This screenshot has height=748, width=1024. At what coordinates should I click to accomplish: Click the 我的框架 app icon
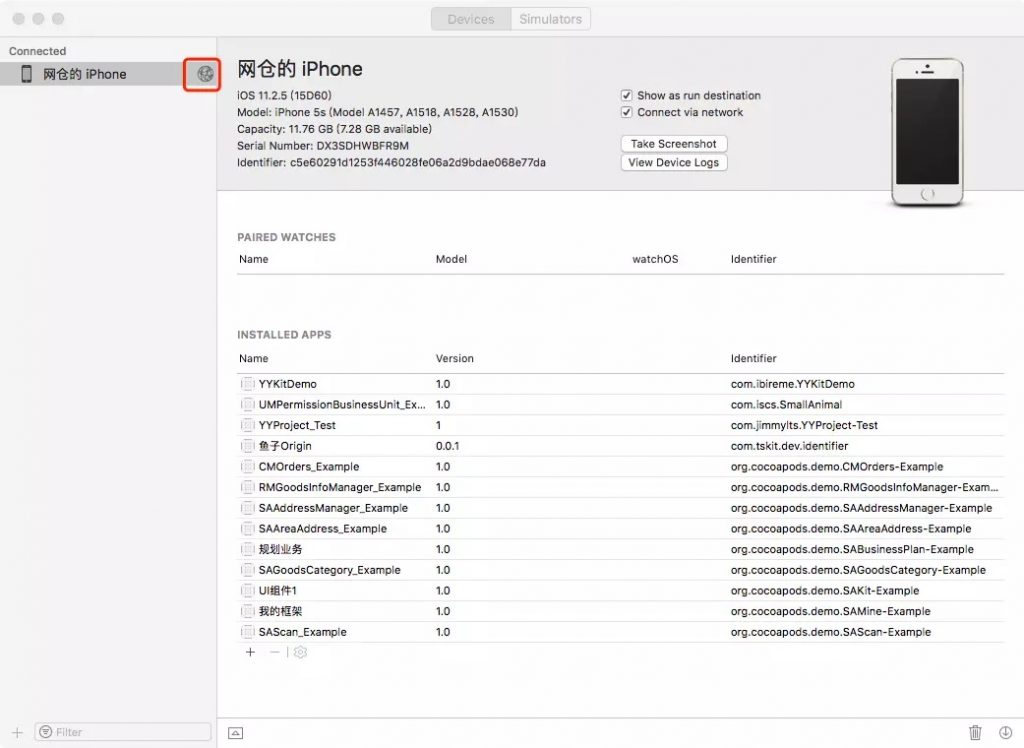248,611
